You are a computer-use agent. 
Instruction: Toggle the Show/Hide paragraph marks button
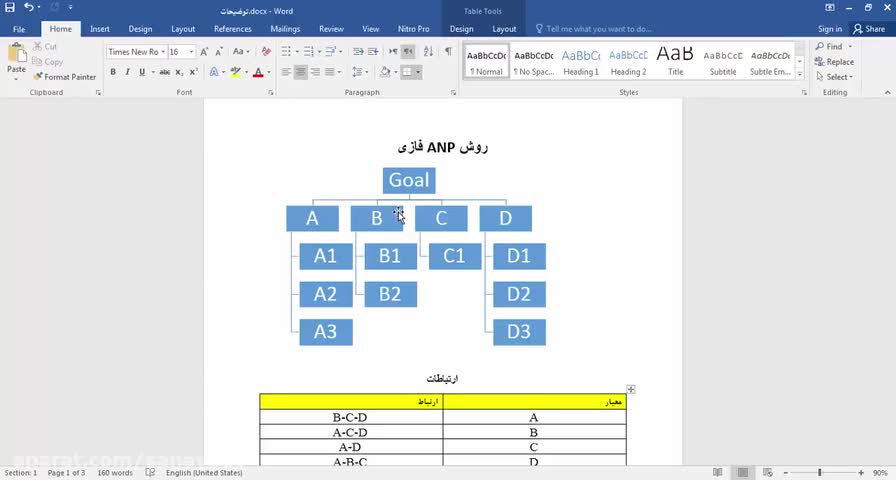[449, 51]
